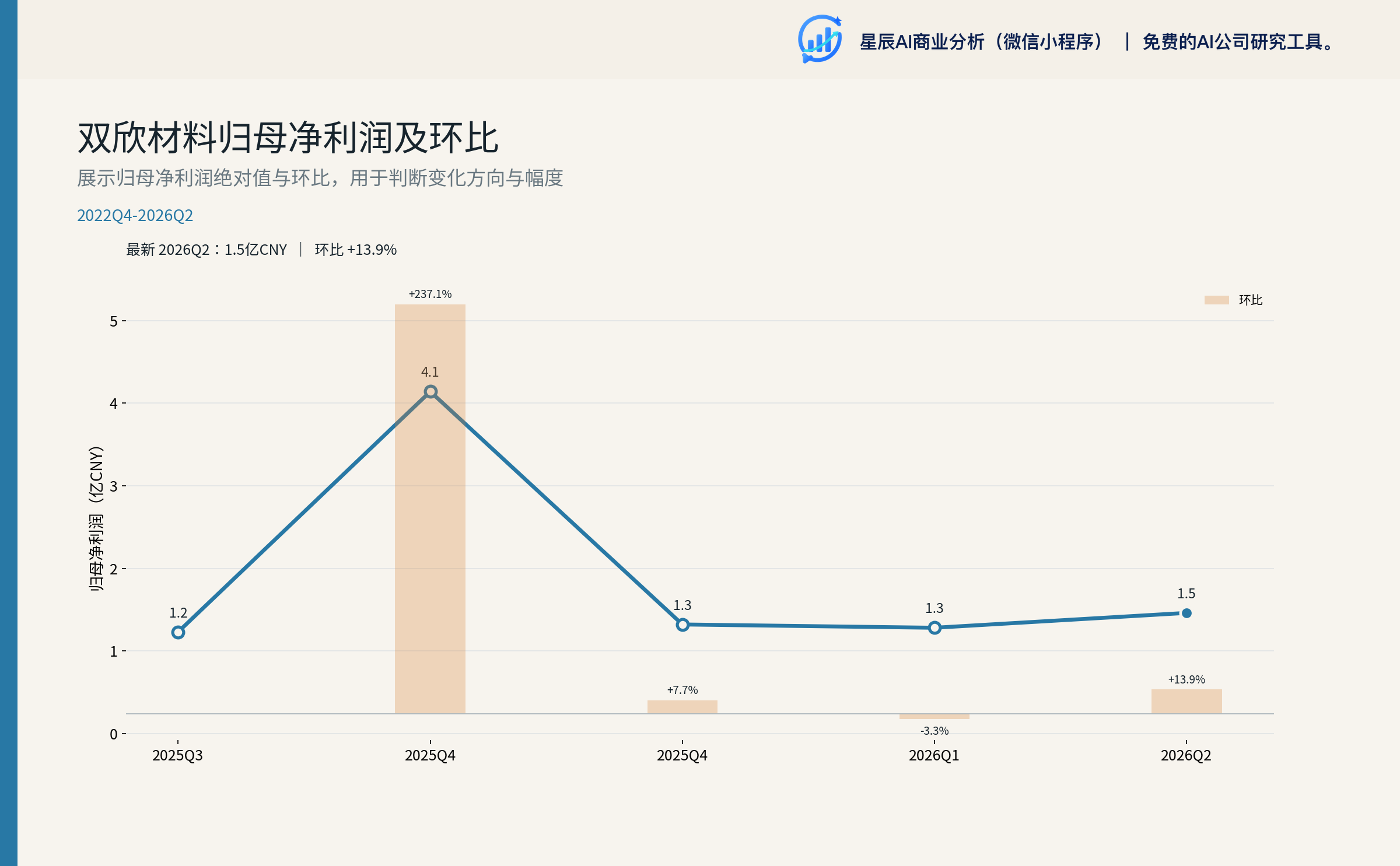Screen dimensions: 1400x866
Task: Click the y-axis tick label 3
Action: pyautogui.click(x=114, y=486)
